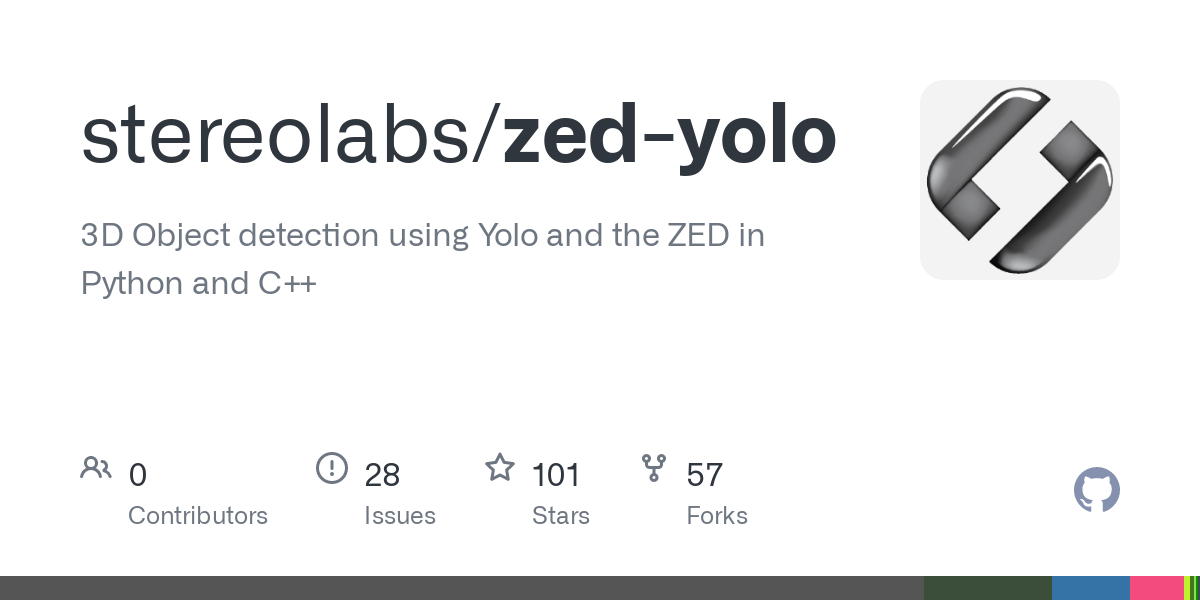The width and height of the screenshot is (1200, 600).
Task: Click the repository description text
Action: click(x=423, y=260)
